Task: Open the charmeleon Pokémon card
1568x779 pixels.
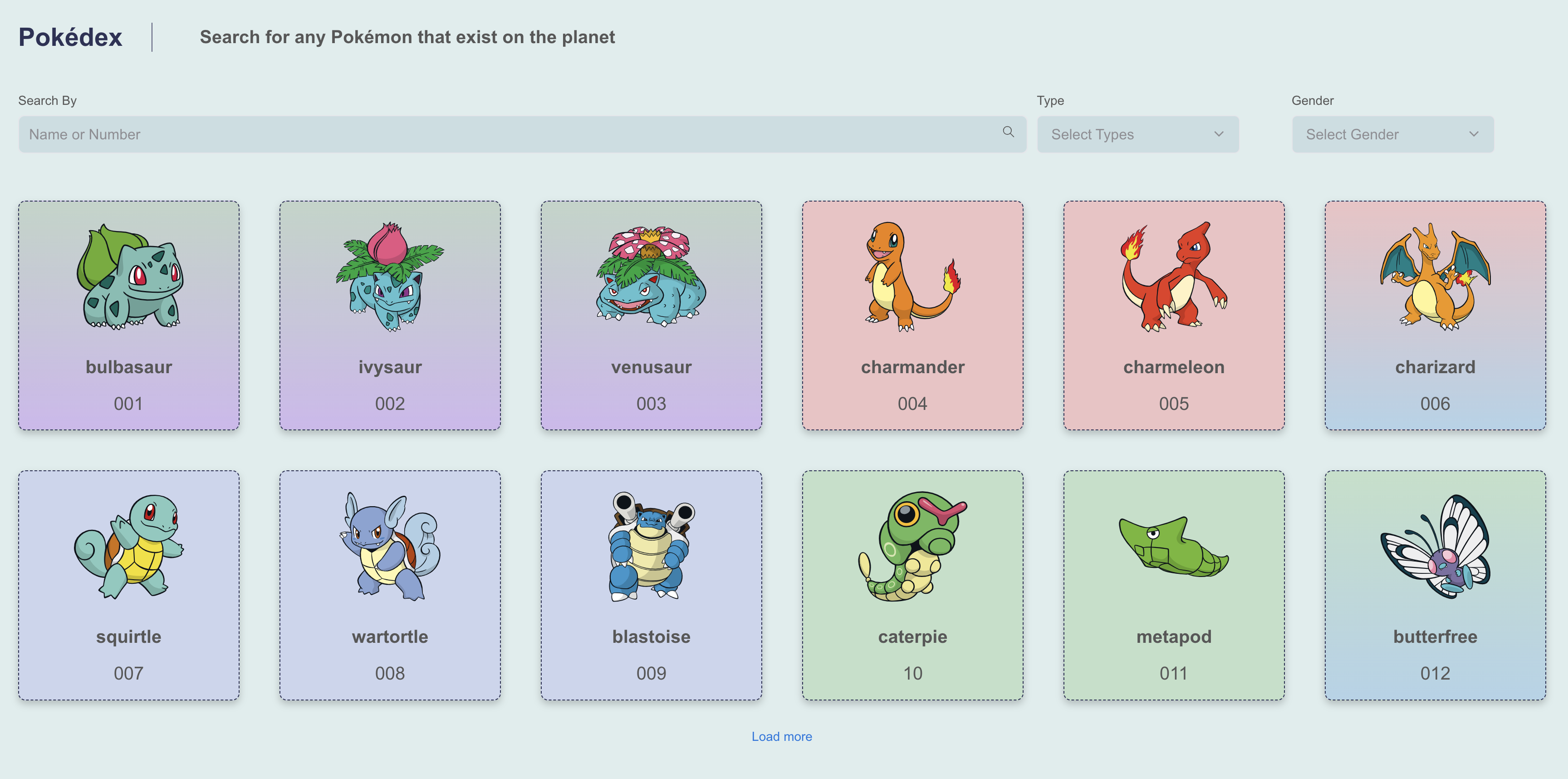Action: point(1174,316)
